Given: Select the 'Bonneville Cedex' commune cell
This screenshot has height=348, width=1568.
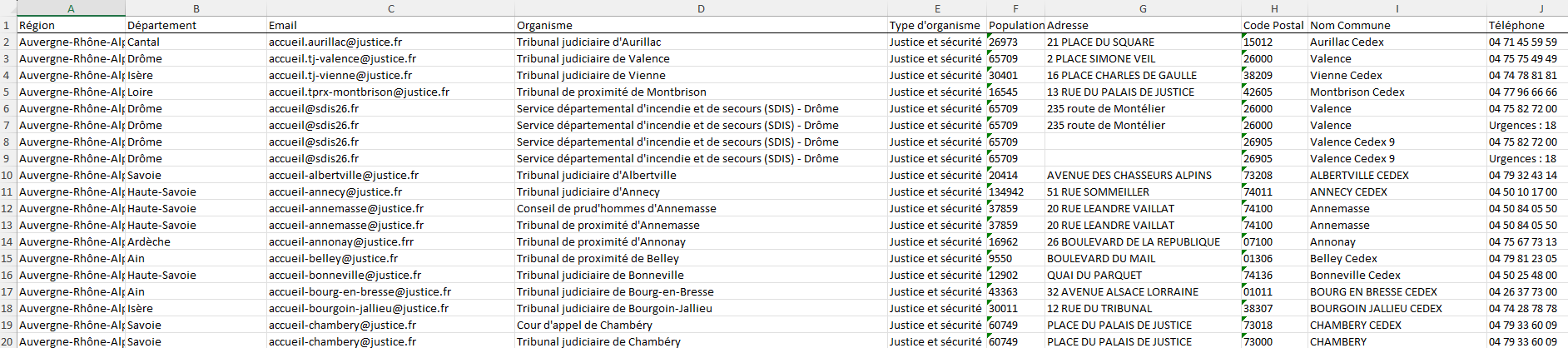Looking at the screenshot, I should 1397,275.
